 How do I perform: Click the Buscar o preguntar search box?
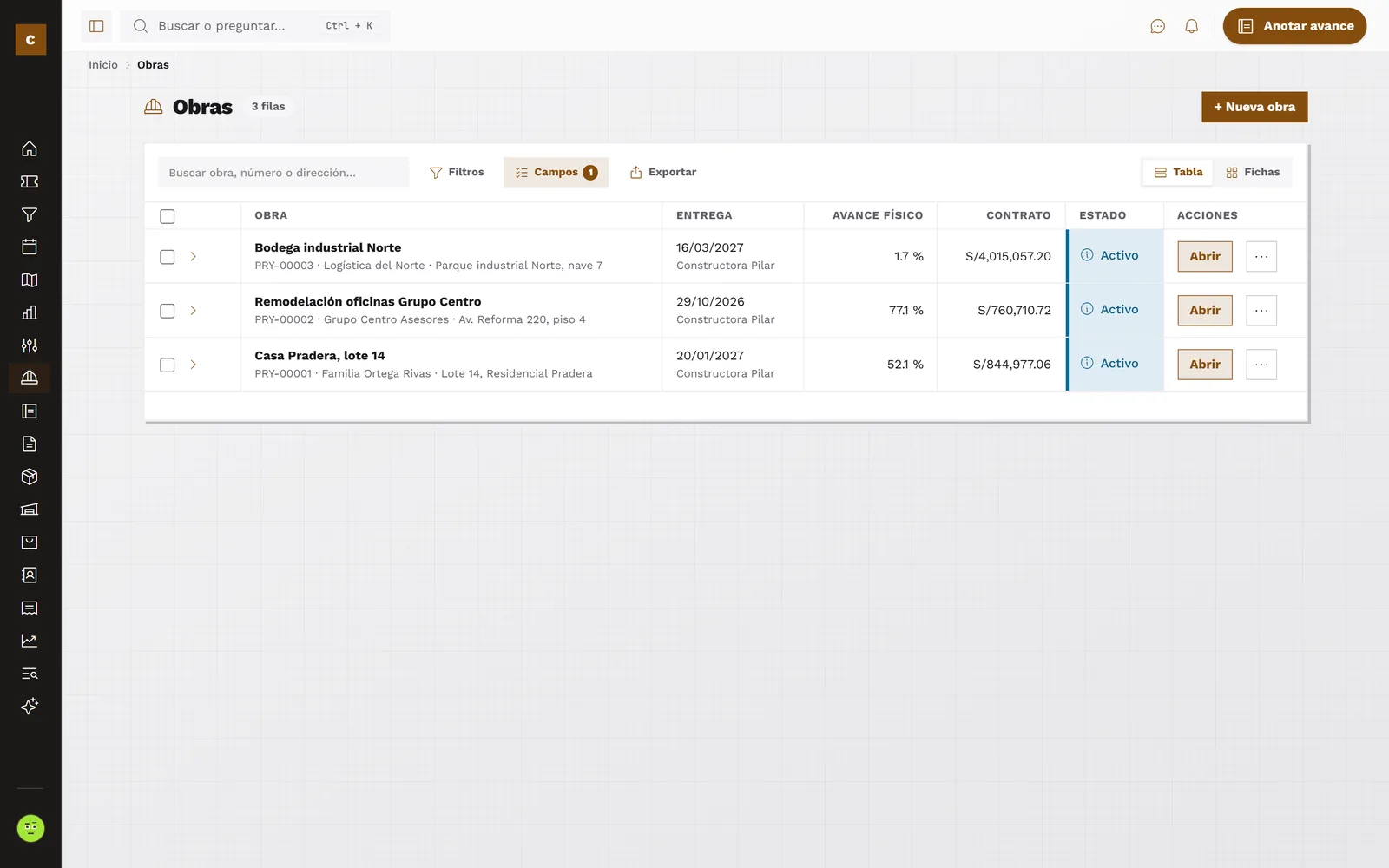click(254, 26)
